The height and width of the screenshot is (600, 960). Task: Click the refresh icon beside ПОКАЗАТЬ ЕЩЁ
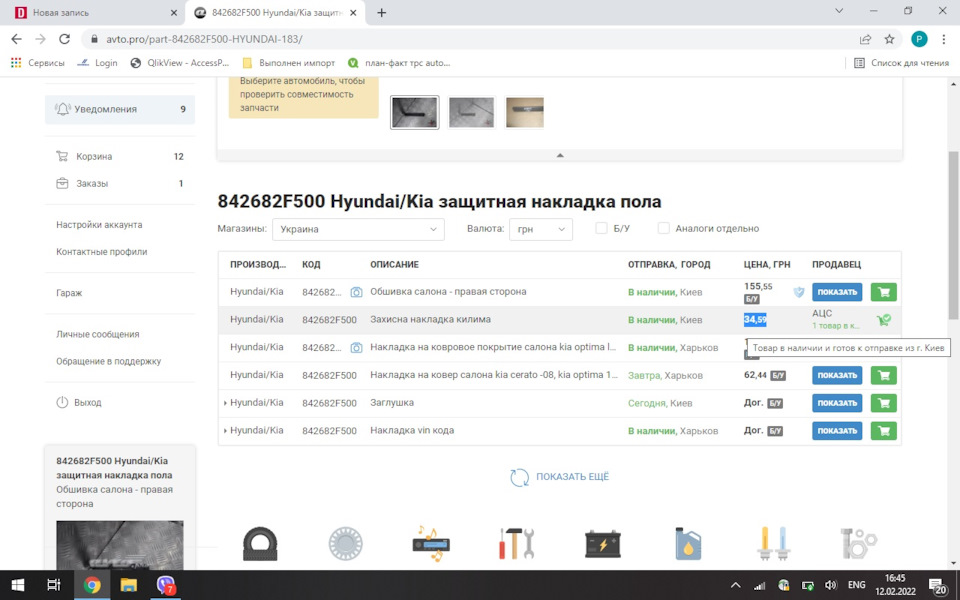pyautogui.click(x=519, y=477)
